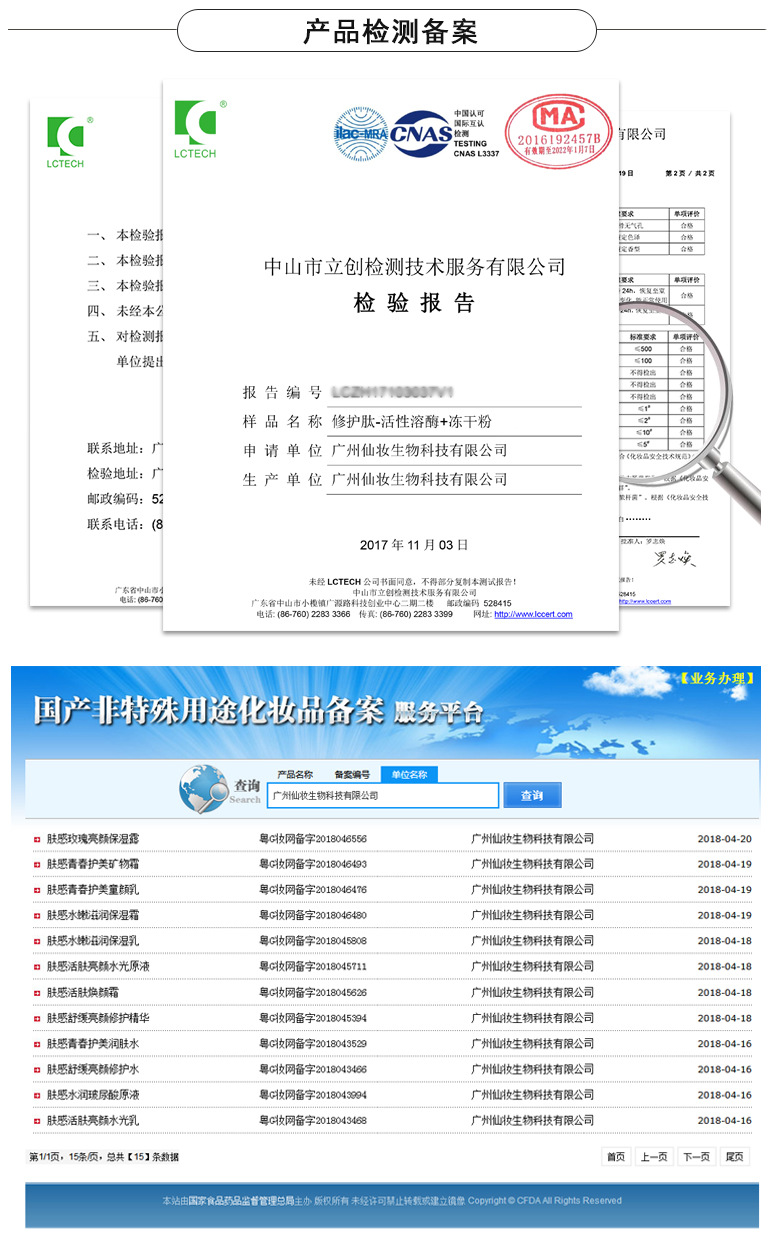Switch to the 备案编号 search tab

click(x=352, y=775)
